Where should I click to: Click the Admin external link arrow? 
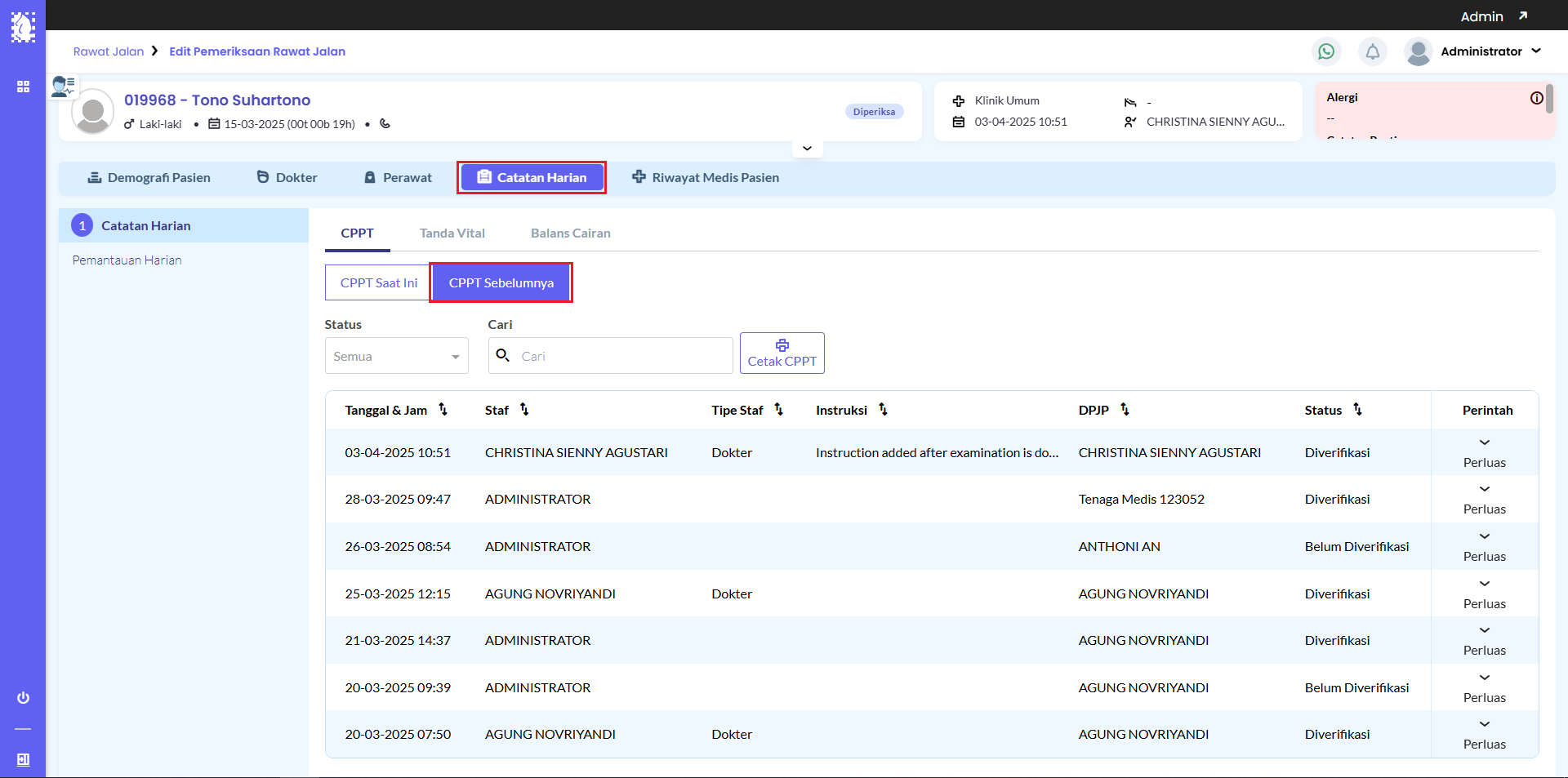[x=1523, y=16]
